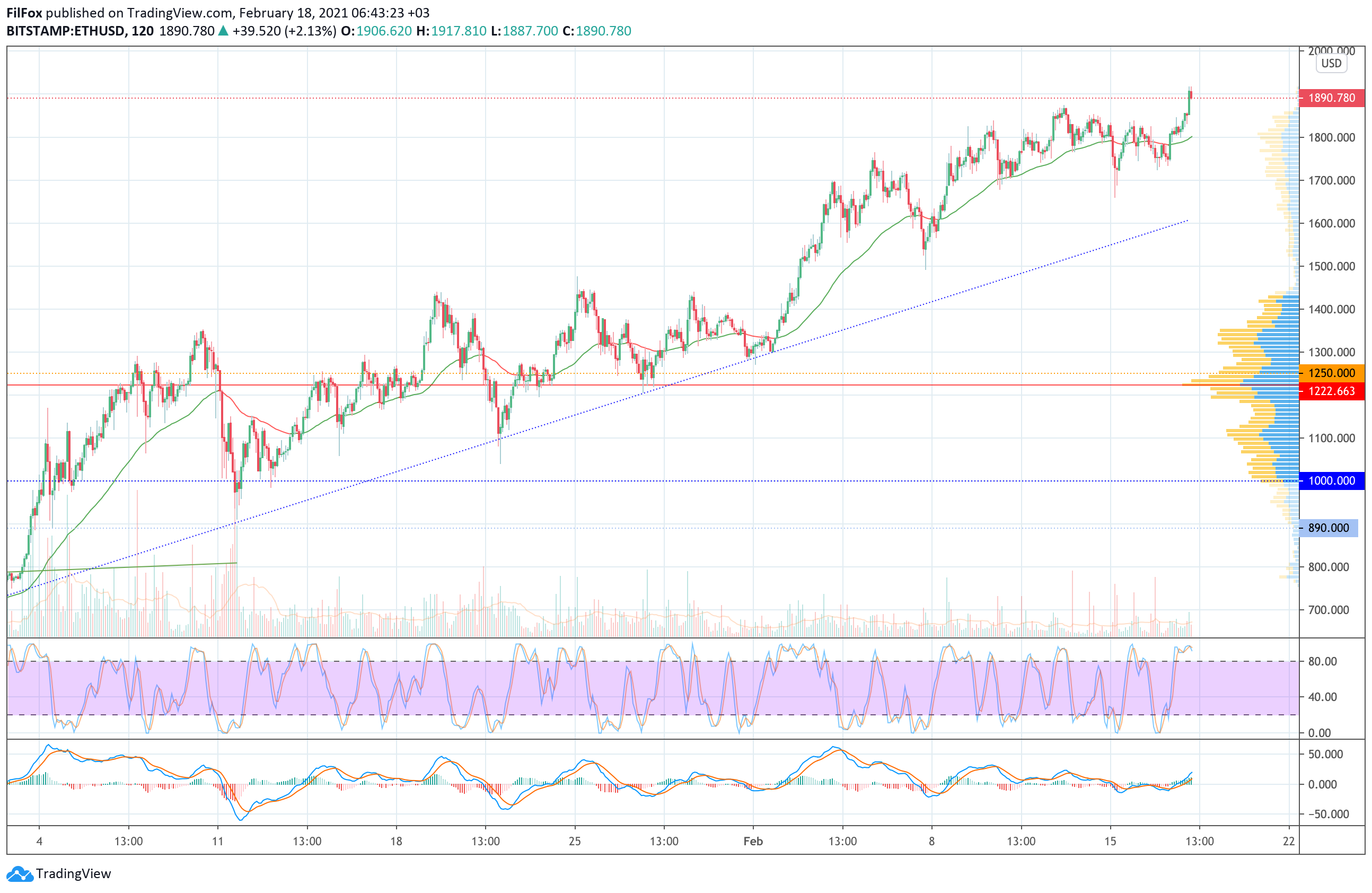Click the 120 timeframe interval in header
Image resolution: width=1372 pixels, height=893 pixels.
click(x=143, y=31)
